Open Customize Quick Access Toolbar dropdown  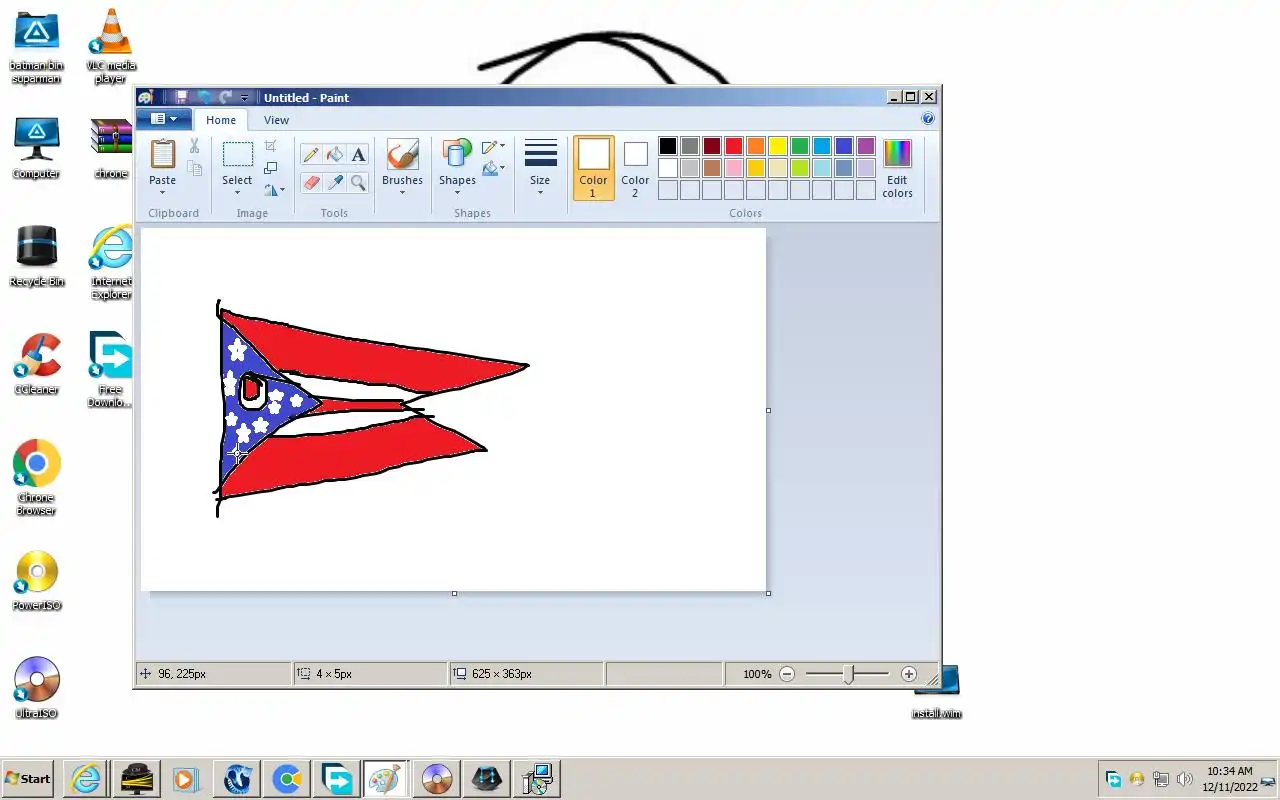(244, 98)
